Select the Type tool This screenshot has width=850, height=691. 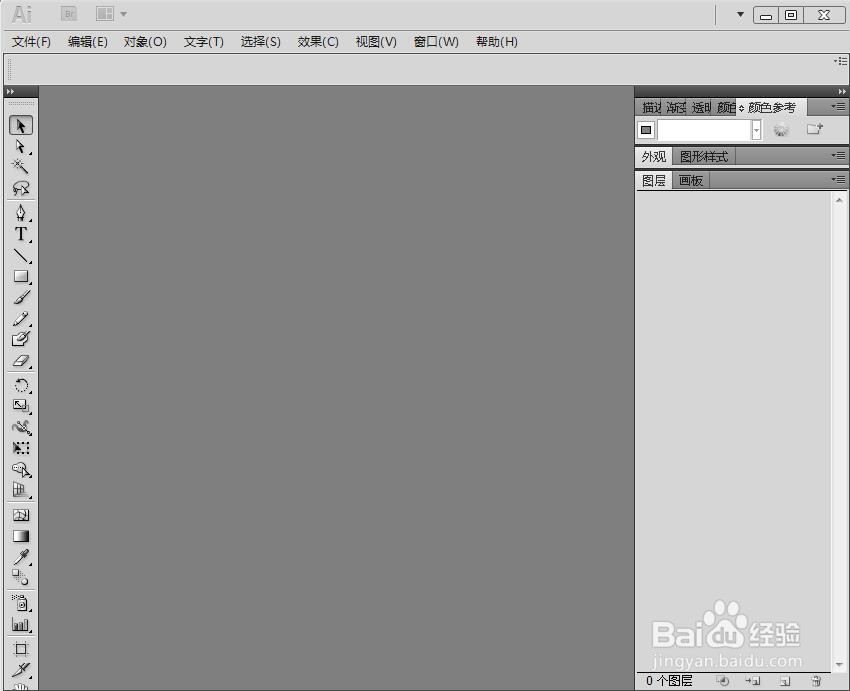tap(21, 234)
